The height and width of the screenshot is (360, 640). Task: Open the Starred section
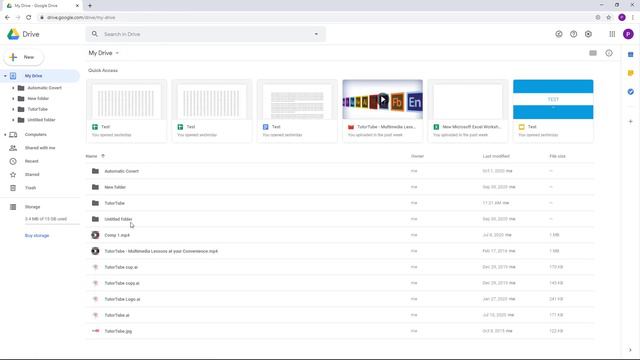[x=32, y=175]
